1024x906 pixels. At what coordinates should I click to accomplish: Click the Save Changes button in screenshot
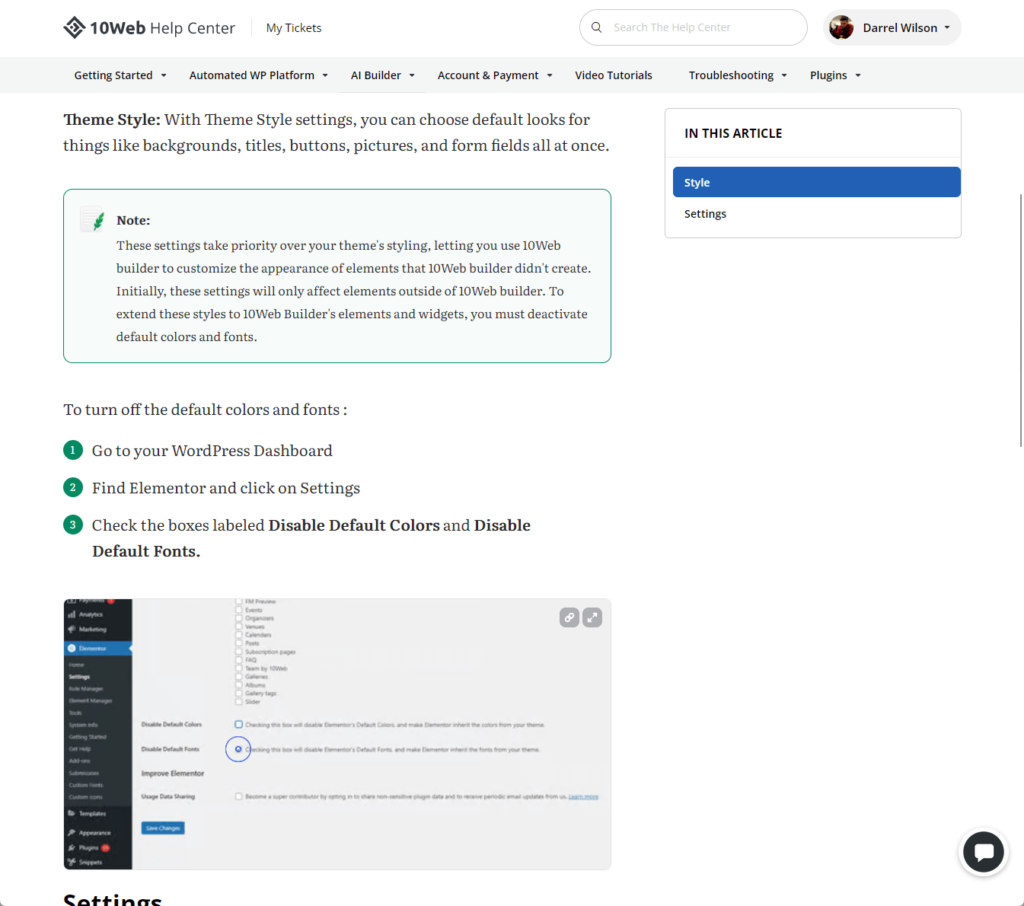pos(163,828)
